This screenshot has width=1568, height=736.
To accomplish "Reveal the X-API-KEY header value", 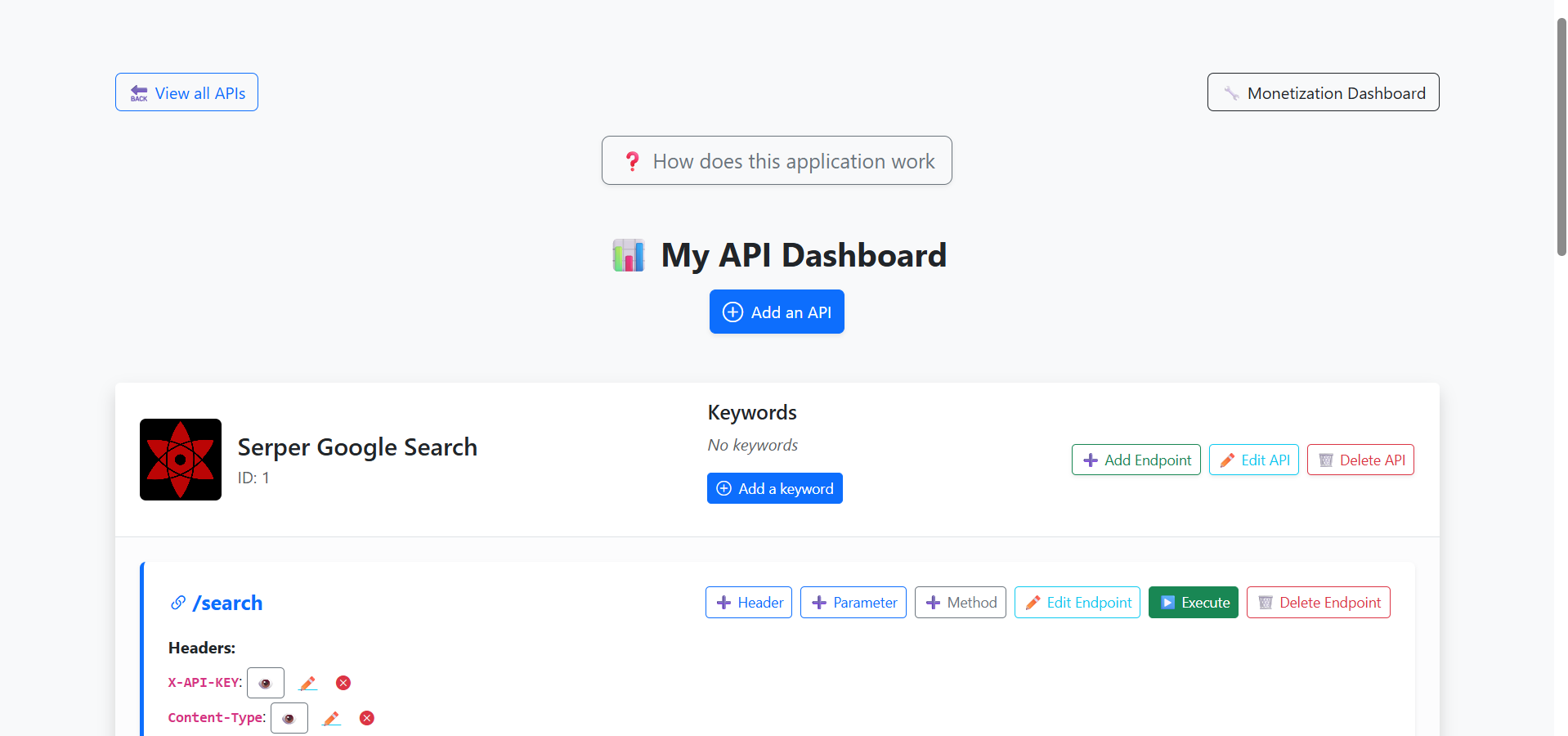I will click(x=266, y=683).
